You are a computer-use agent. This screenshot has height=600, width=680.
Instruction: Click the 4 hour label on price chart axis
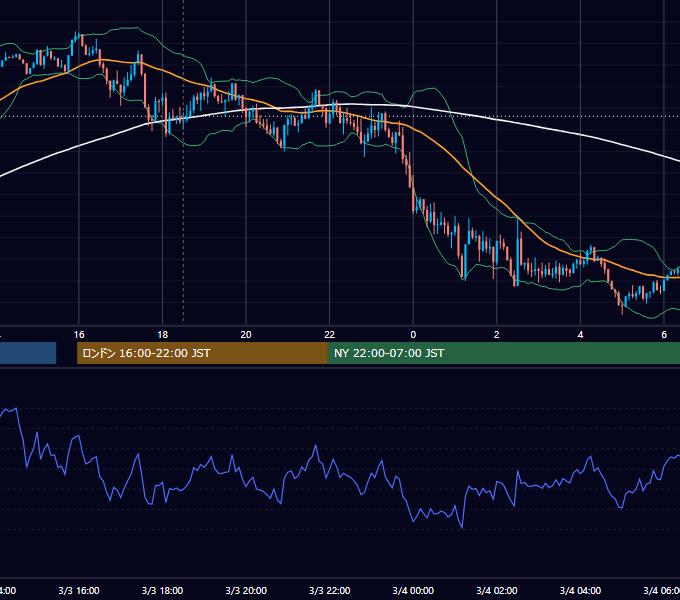[x=580, y=335]
